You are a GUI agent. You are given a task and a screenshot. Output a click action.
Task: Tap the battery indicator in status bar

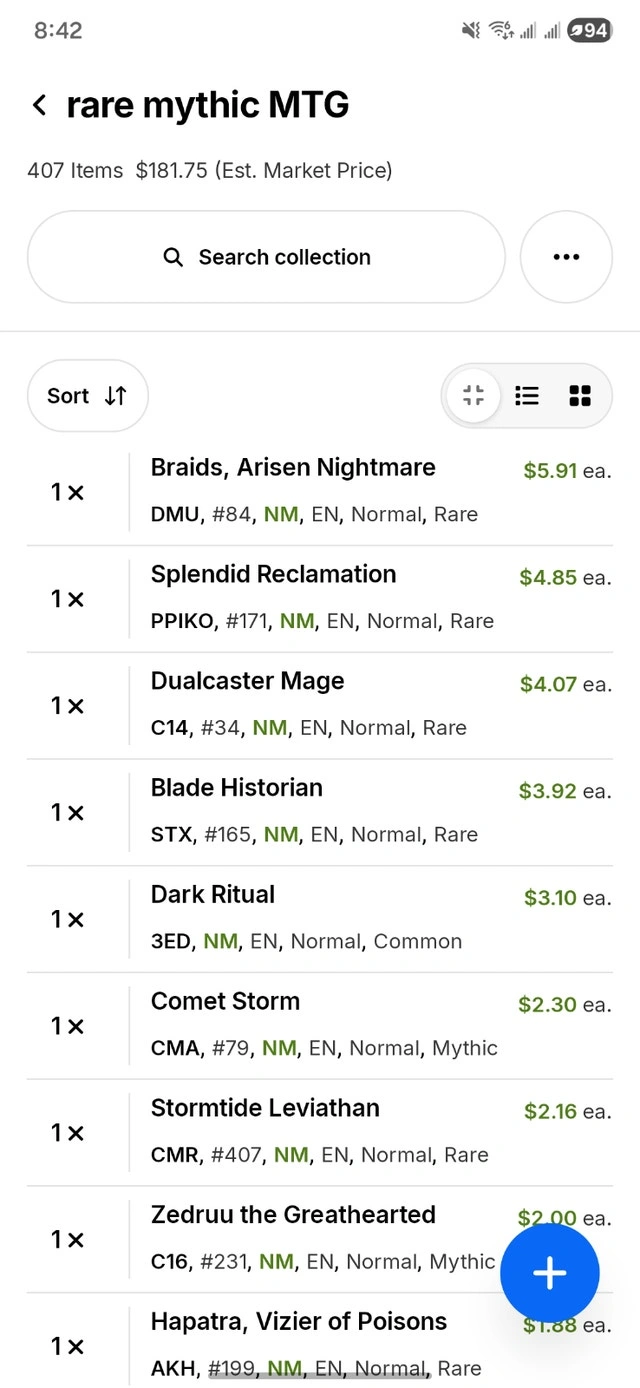pos(589,31)
